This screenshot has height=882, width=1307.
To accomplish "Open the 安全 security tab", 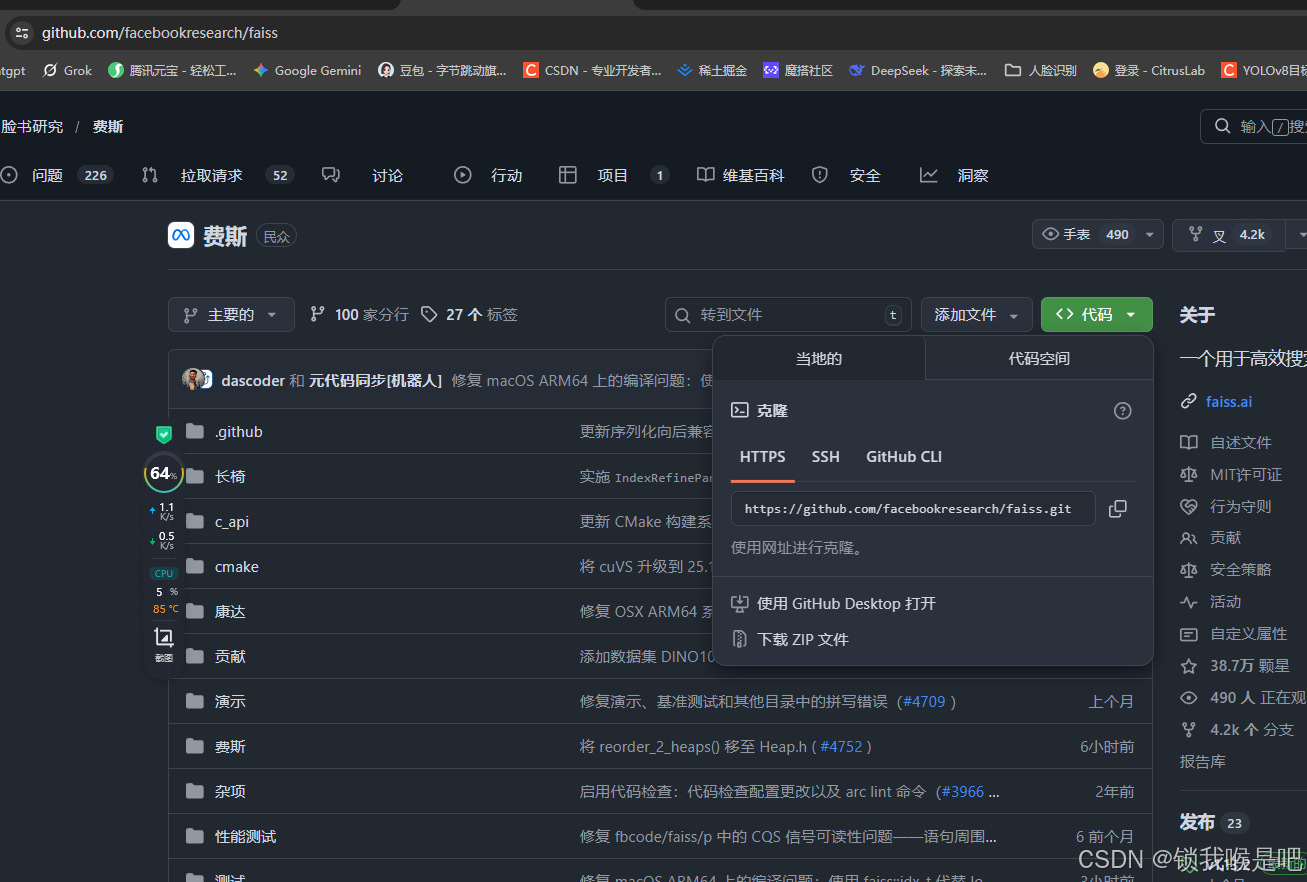I will [x=846, y=176].
